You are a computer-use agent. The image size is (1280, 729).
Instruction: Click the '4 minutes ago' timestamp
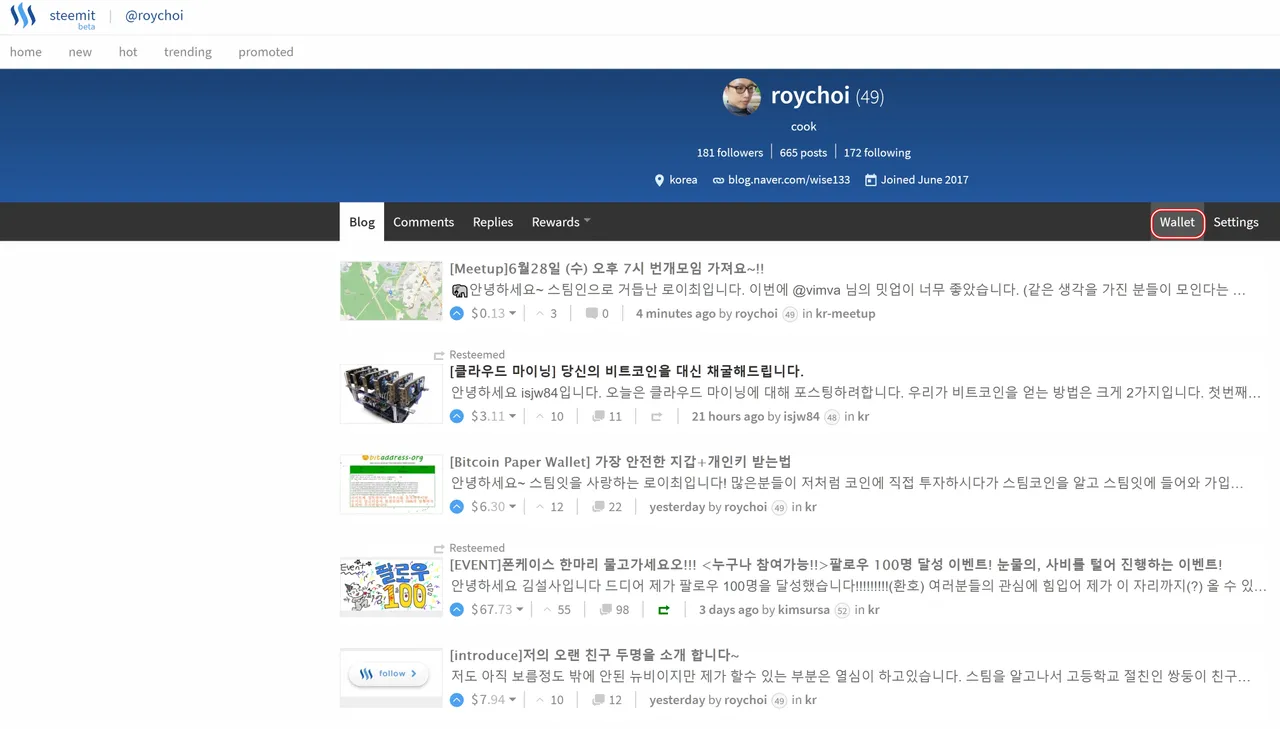[676, 313]
